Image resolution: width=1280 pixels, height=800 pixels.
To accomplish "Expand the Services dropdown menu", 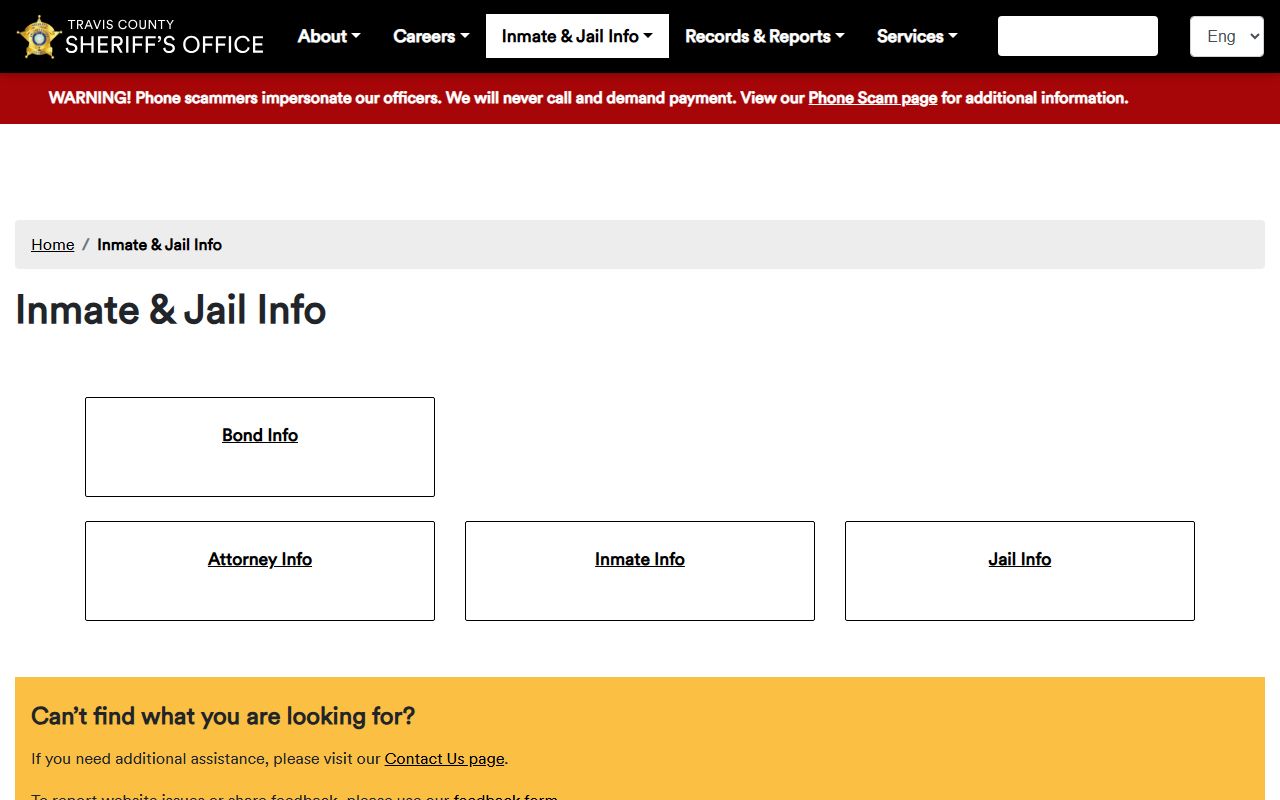I will 917,36.
